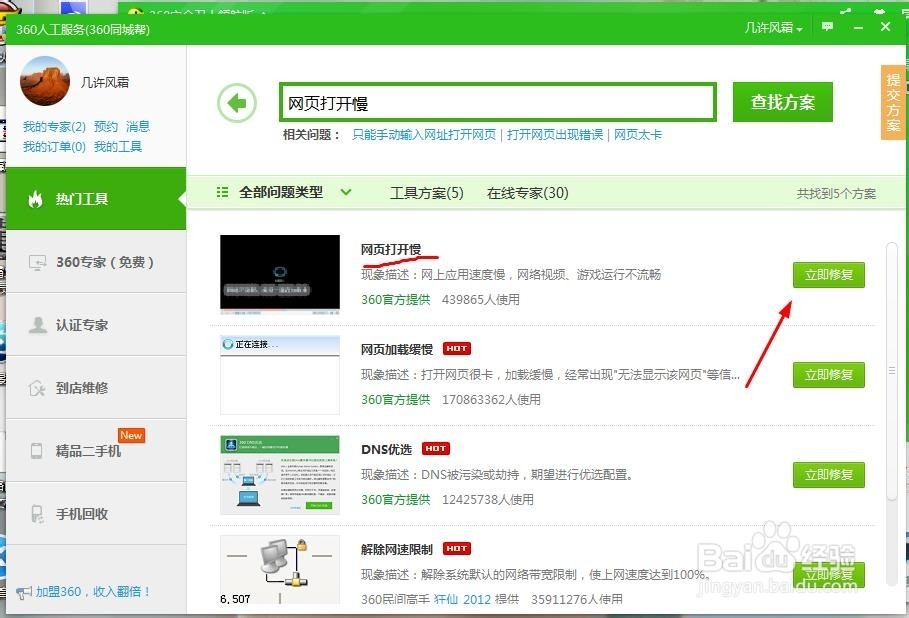Click the 网页加载缓慢 result title
The width and height of the screenshot is (909, 618).
tap(397, 349)
